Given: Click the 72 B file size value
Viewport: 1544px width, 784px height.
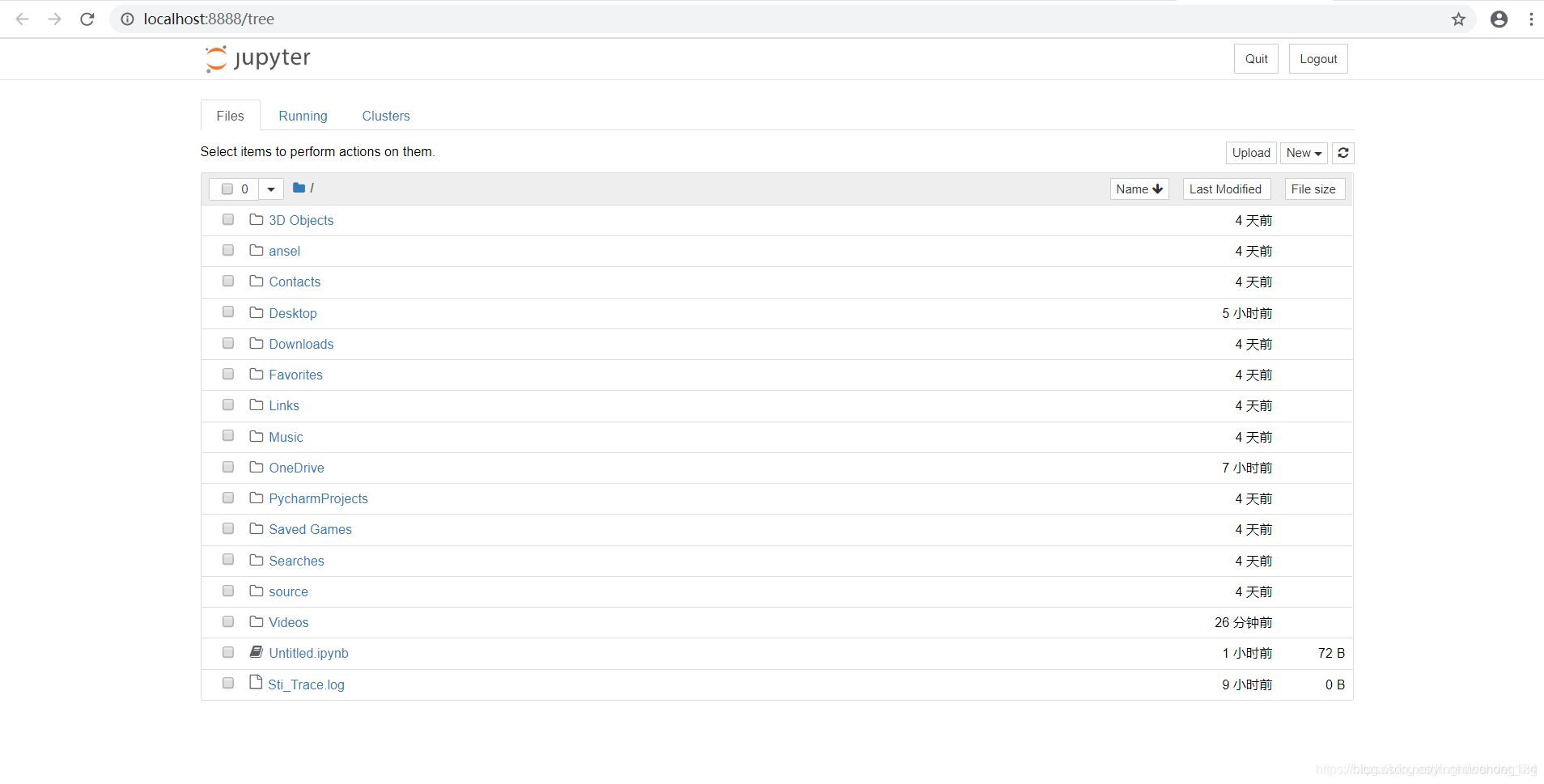Looking at the screenshot, I should pyautogui.click(x=1331, y=653).
